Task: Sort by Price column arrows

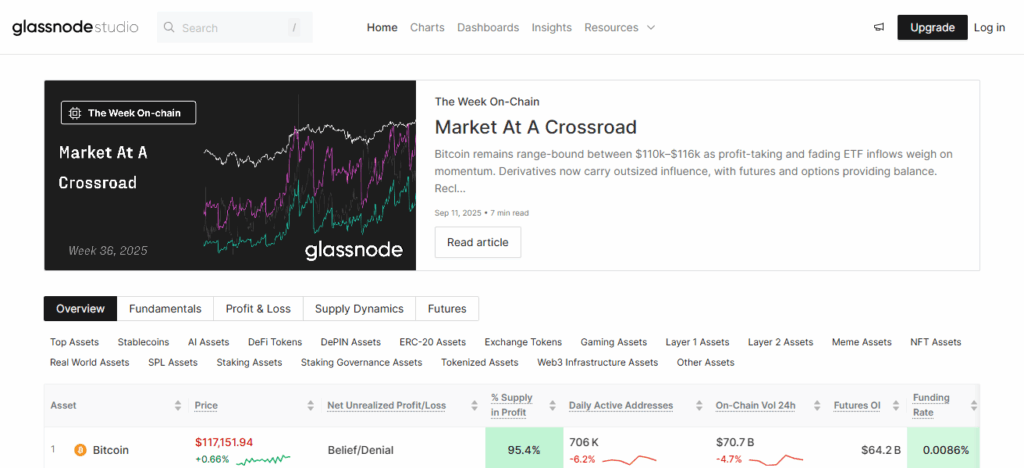Action: [310, 405]
